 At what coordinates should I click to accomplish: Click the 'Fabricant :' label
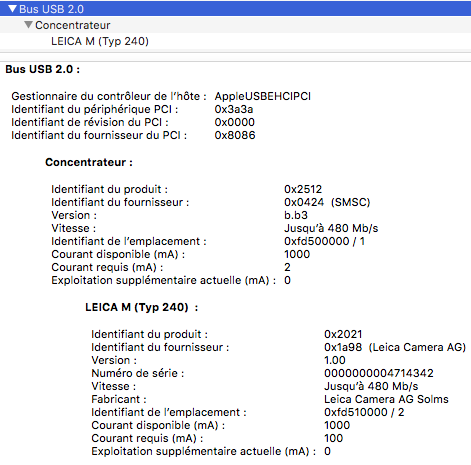119,399
